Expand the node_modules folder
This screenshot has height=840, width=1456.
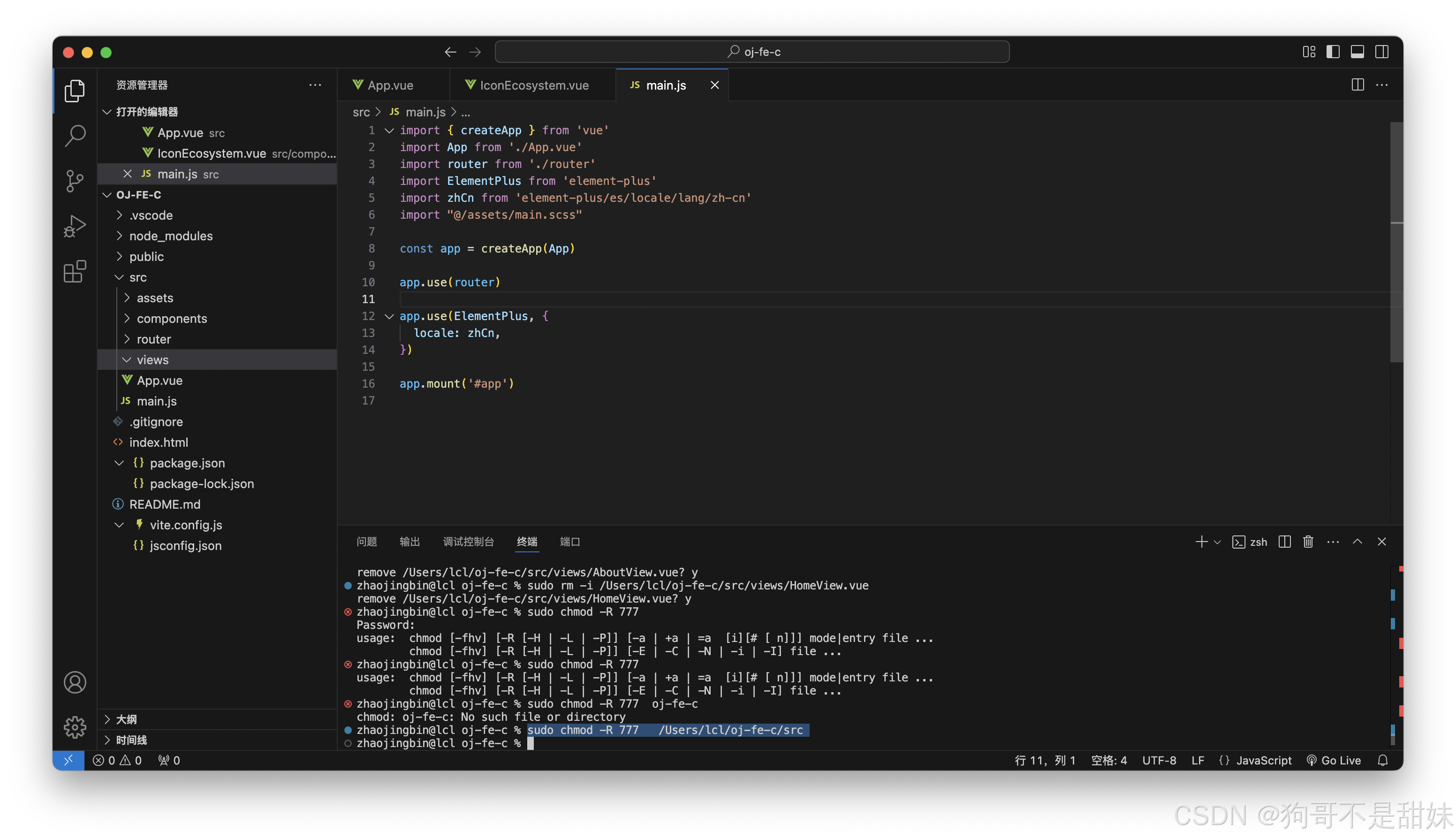click(x=171, y=236)
